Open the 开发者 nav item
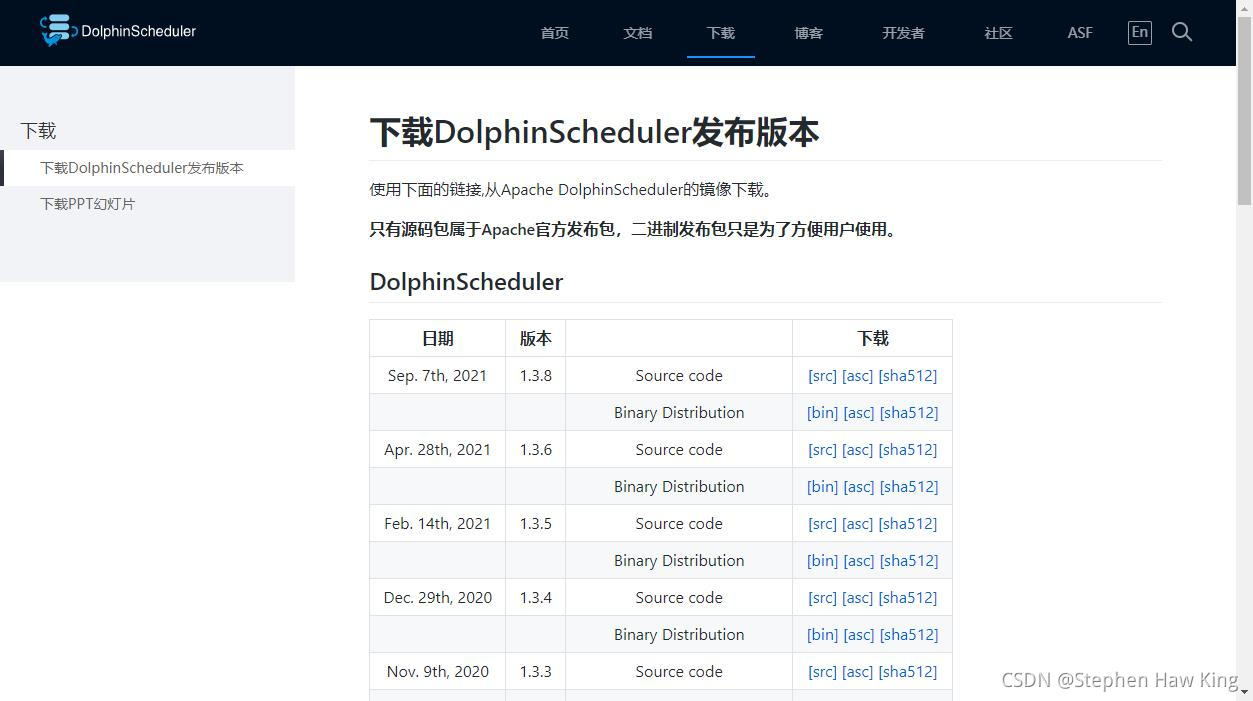The height and width of the screenshot is (701, 1253). click(x=903, y=33)
